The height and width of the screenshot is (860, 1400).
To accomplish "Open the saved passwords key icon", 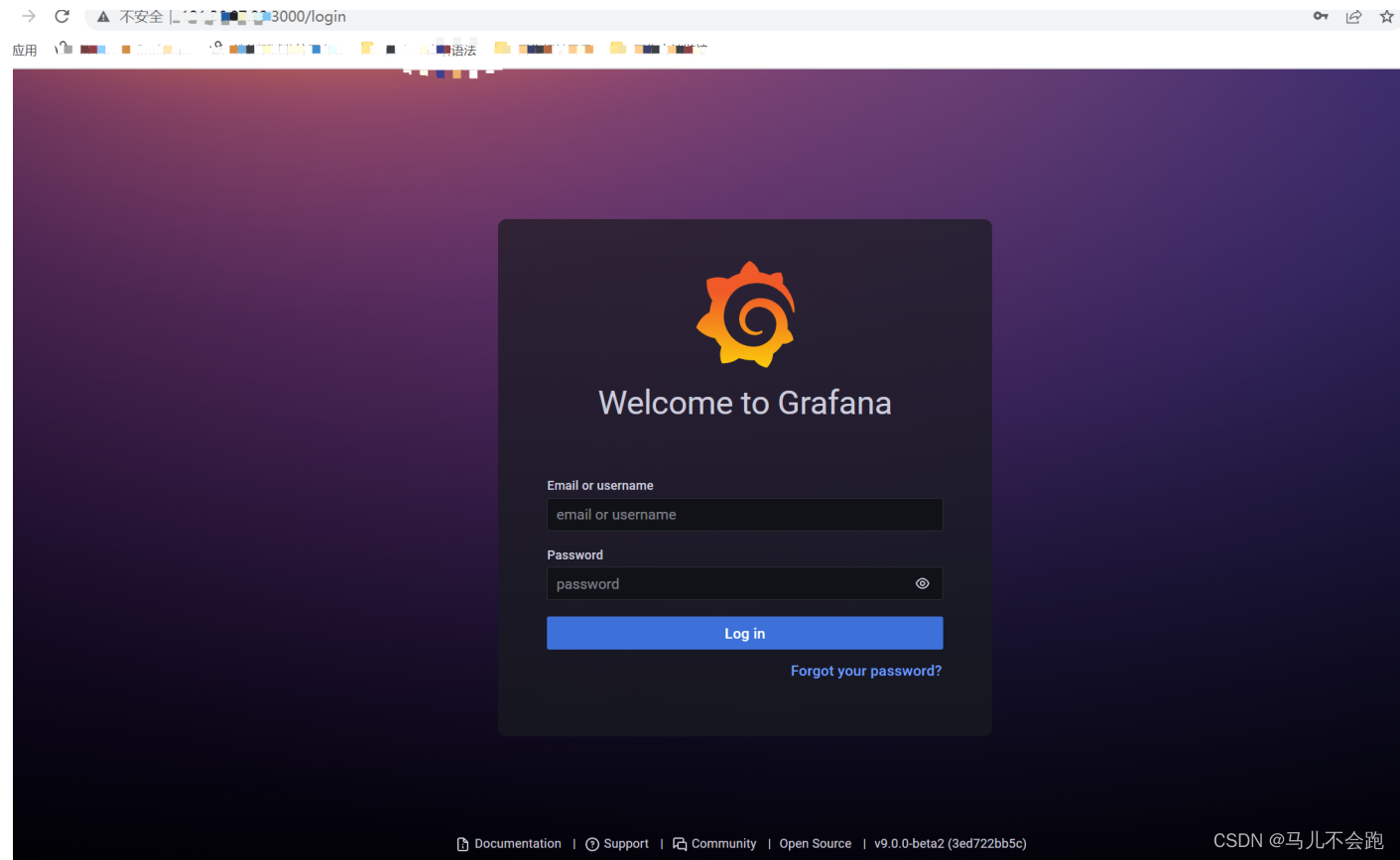I will (x=1321, y=16).
